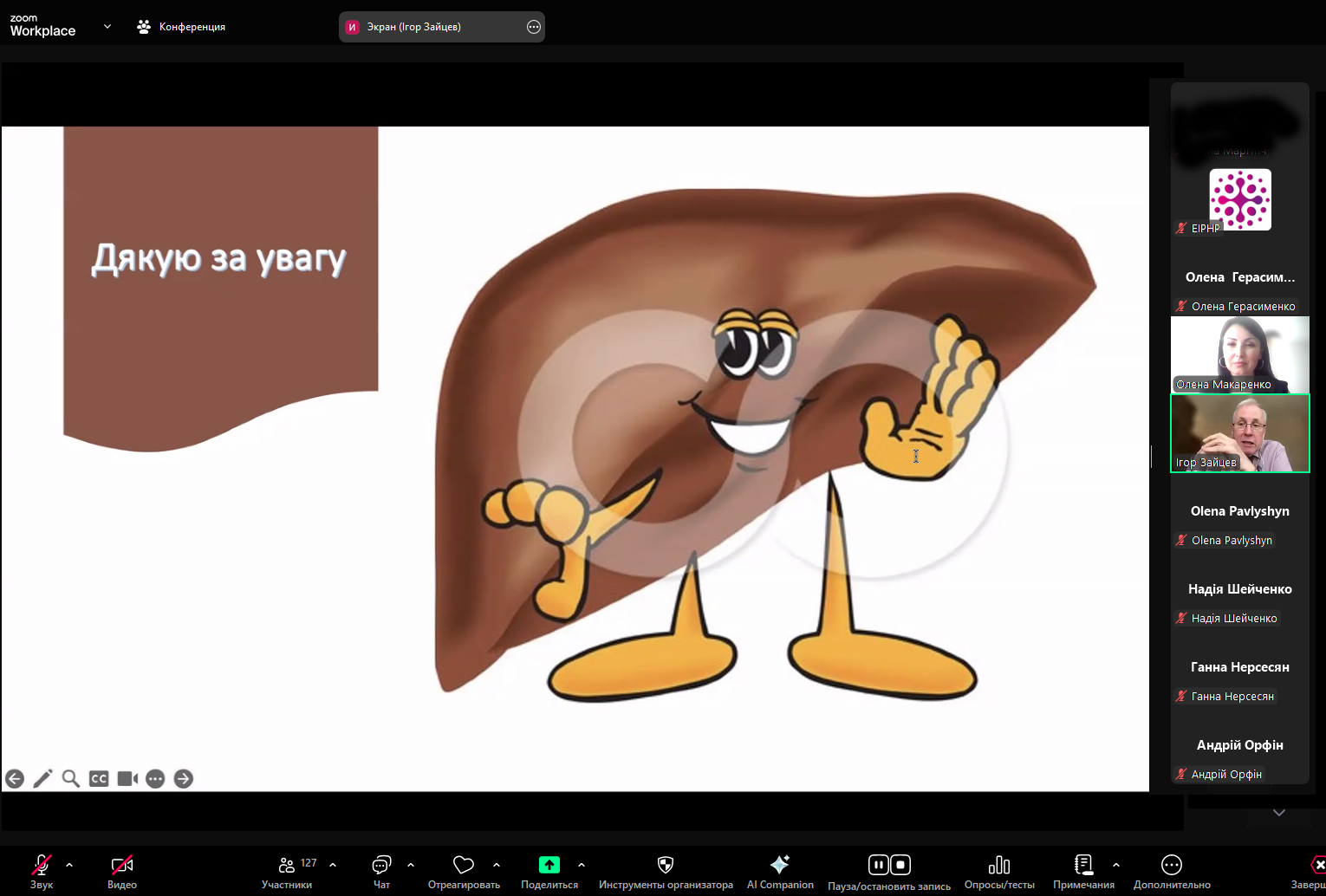The width and height of the screenshot is (1326, 896).
Task: Open Polls/Quizzes panel
Action: 998,871
